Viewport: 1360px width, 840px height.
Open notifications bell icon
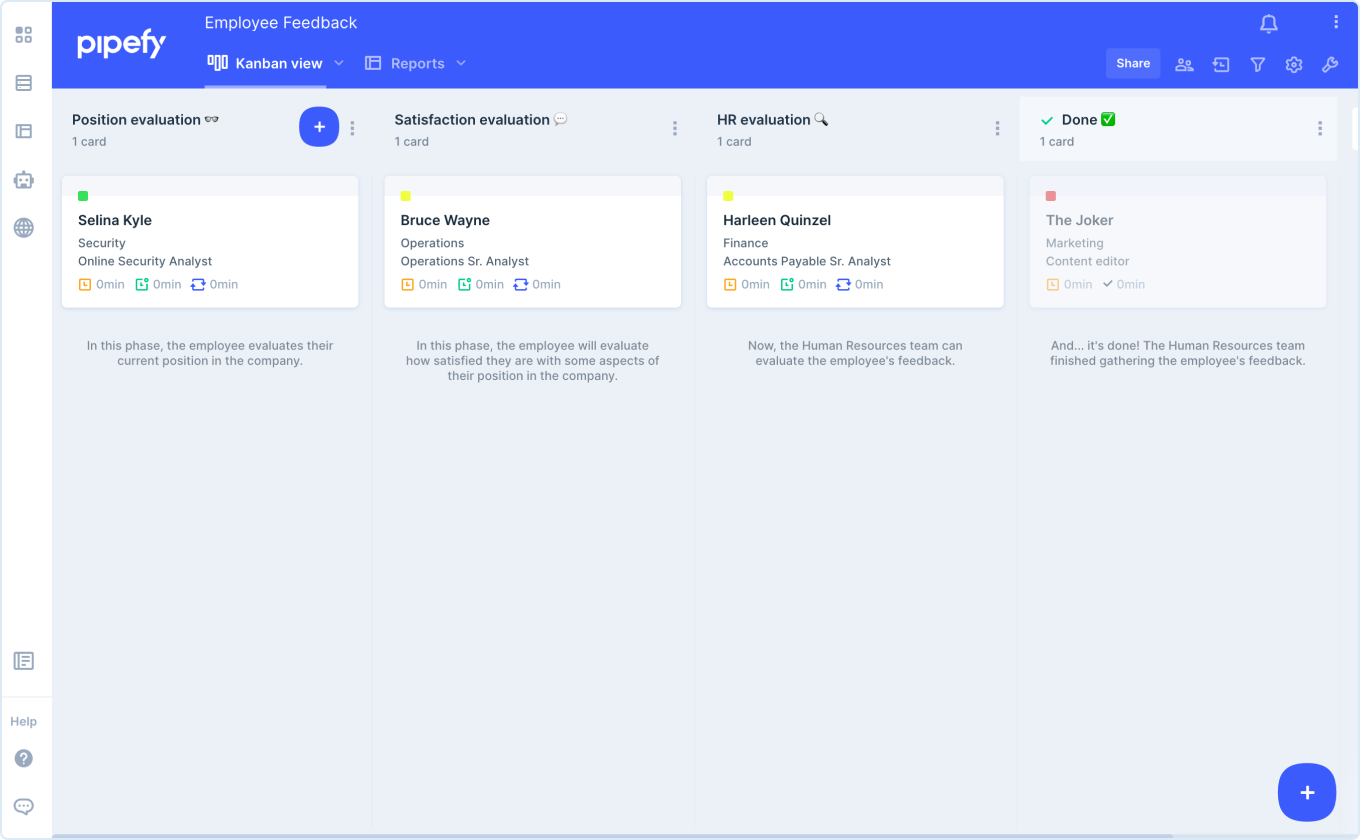tap(1268, 23)
